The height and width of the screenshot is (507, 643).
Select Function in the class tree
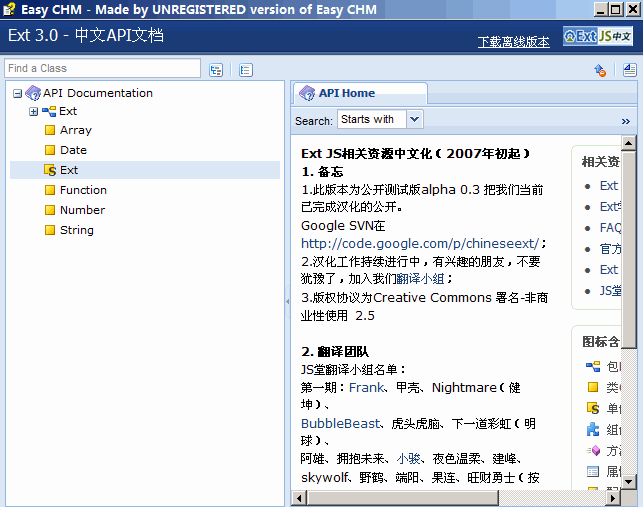[83, 190]
